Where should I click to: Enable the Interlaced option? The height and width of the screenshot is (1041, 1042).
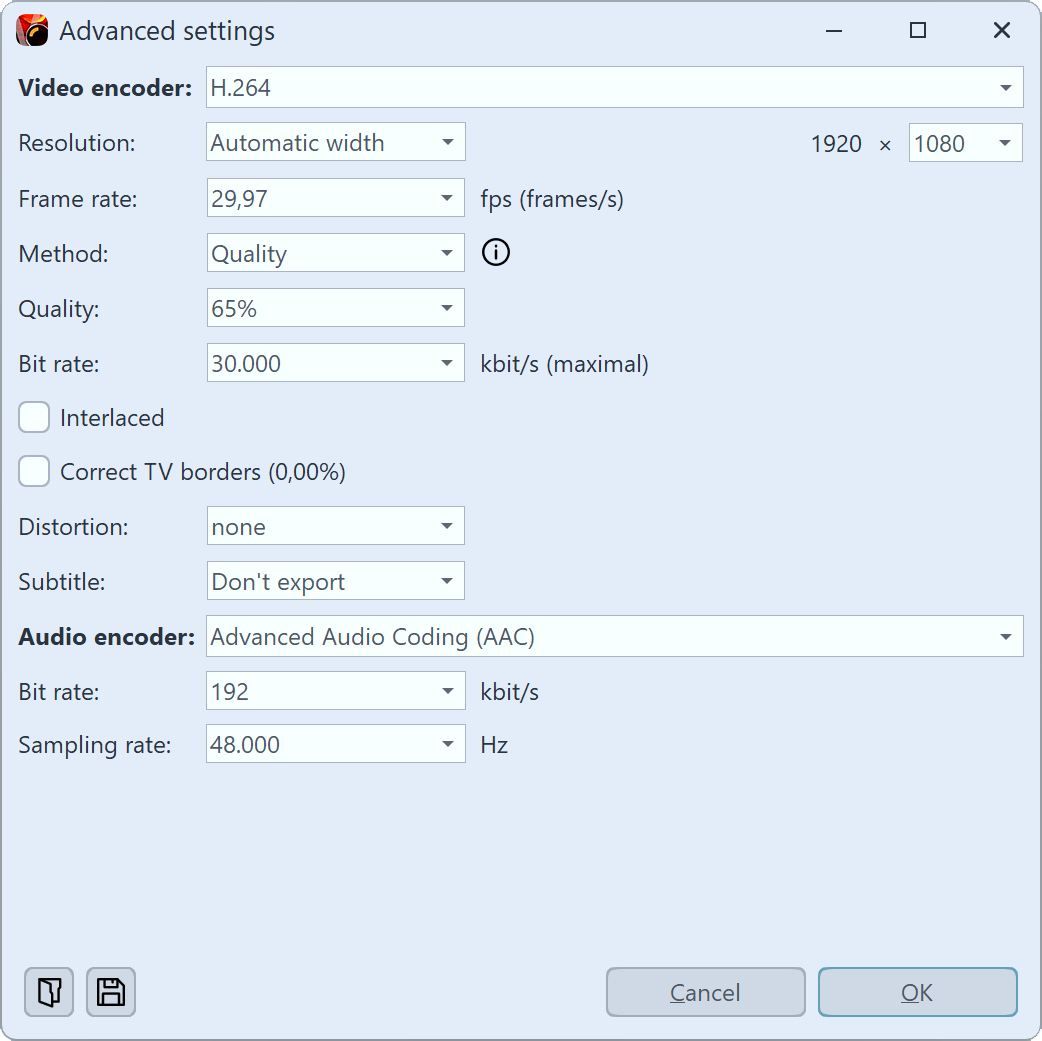tap(33, 417)
